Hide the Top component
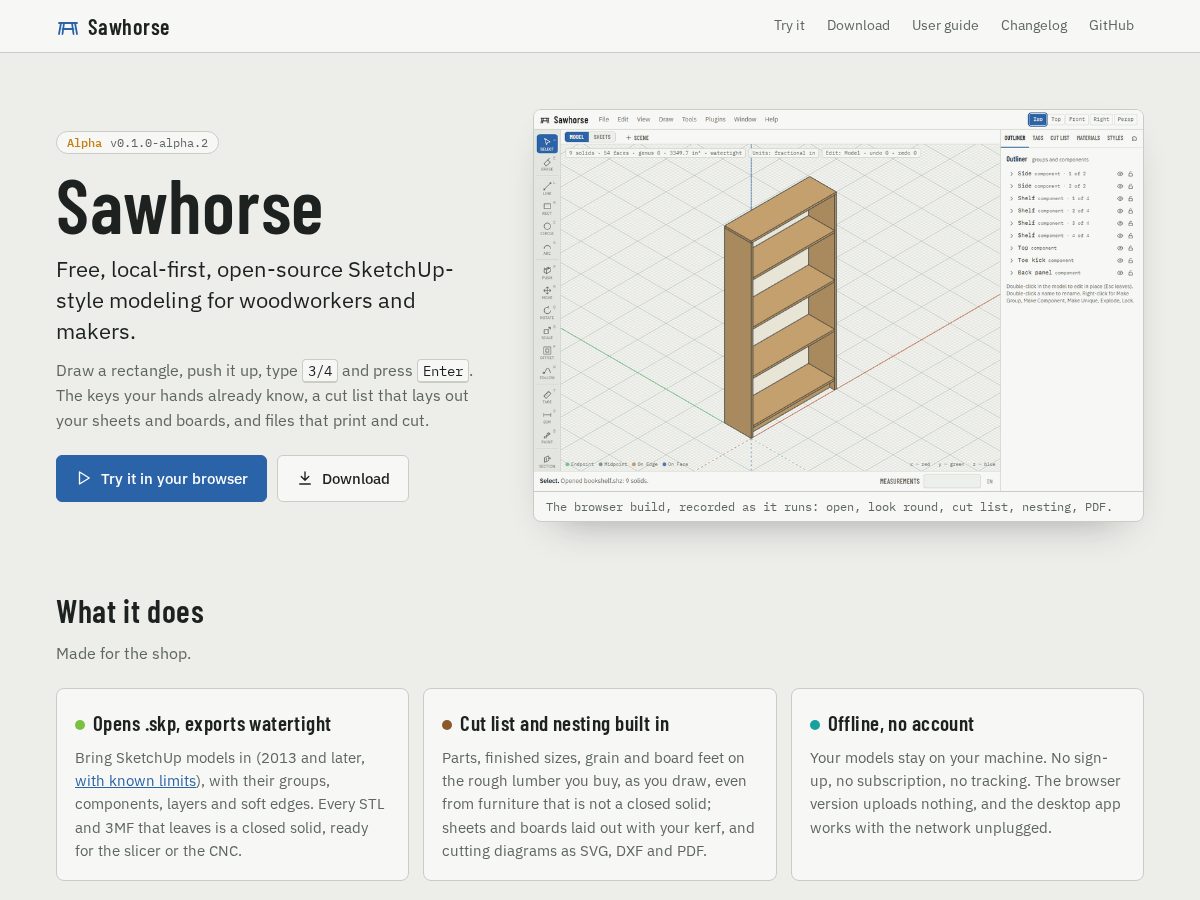1200x900 pixels. tap(1120, 248)
